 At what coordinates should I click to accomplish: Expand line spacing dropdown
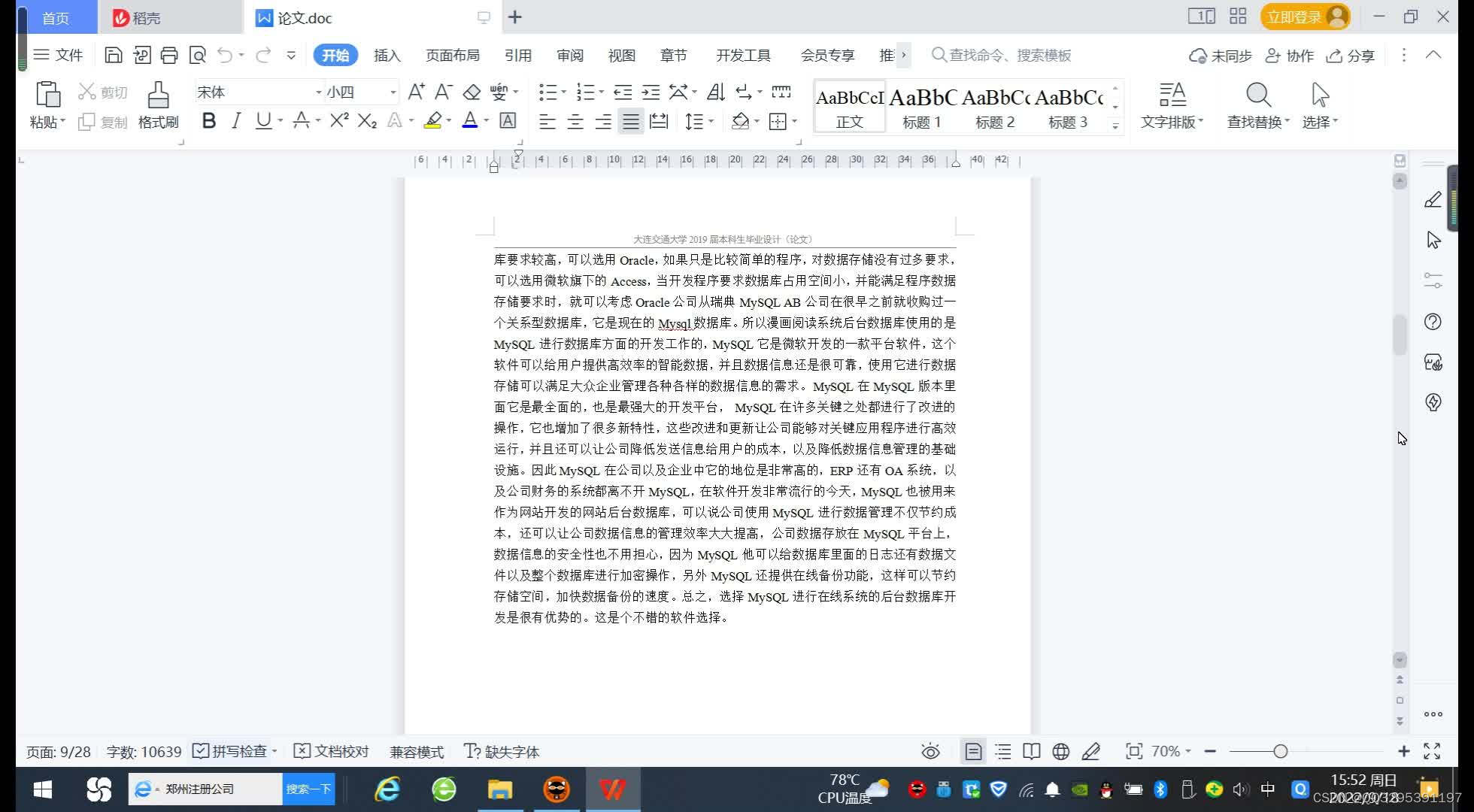tap(711, 121)
